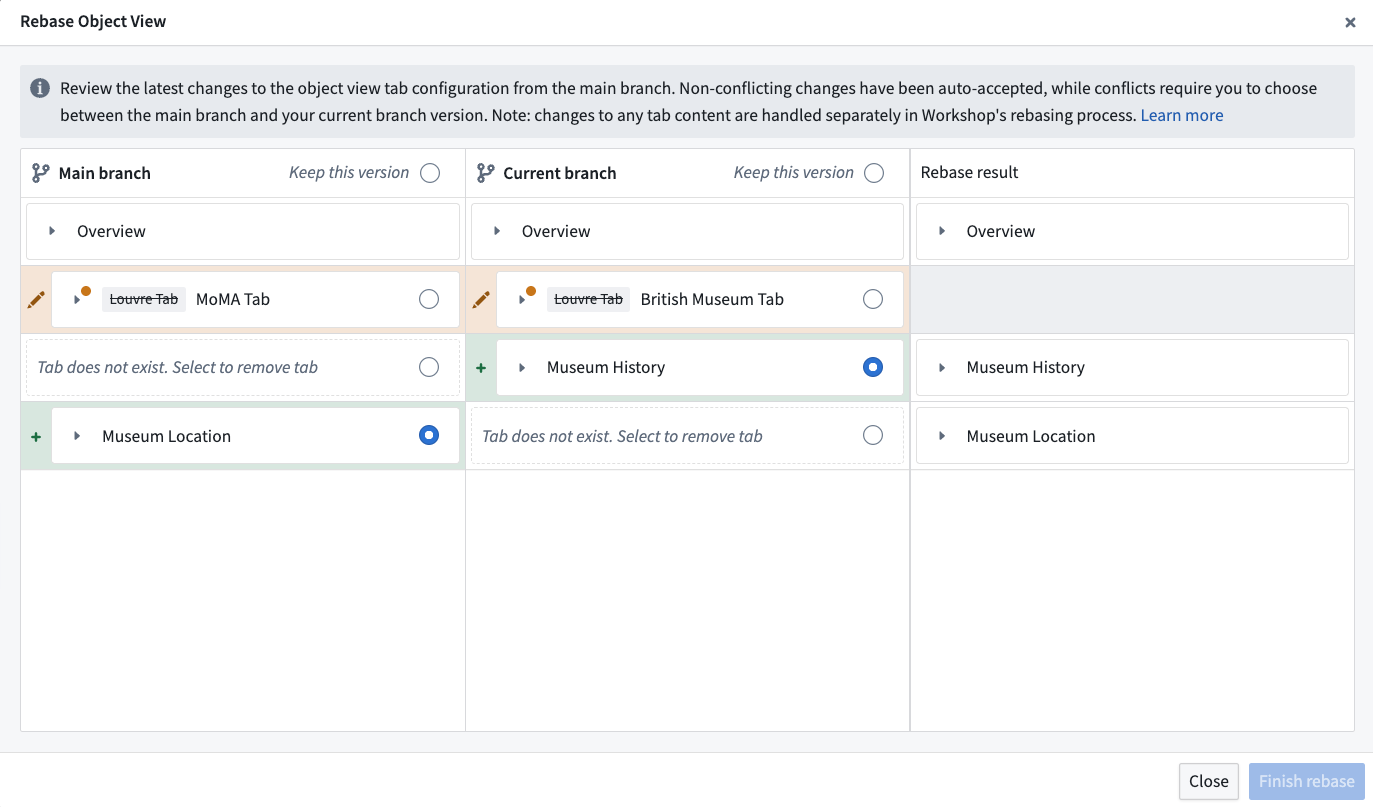
Task: Expand Museum Location in the Main branch column
Action: point(76,435)
